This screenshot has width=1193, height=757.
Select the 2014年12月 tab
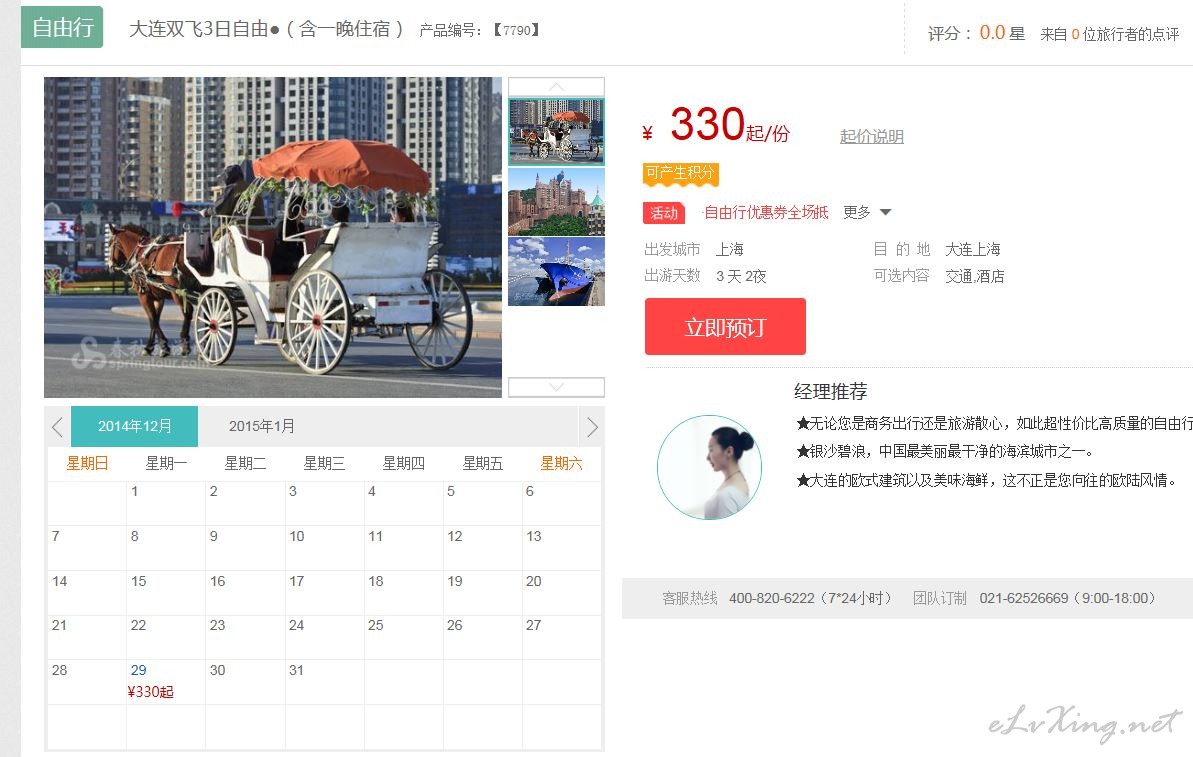point(135,426)
